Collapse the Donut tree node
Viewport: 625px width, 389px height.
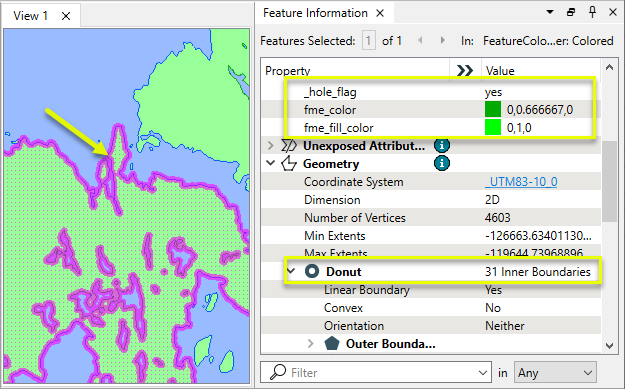click(291, 271)
